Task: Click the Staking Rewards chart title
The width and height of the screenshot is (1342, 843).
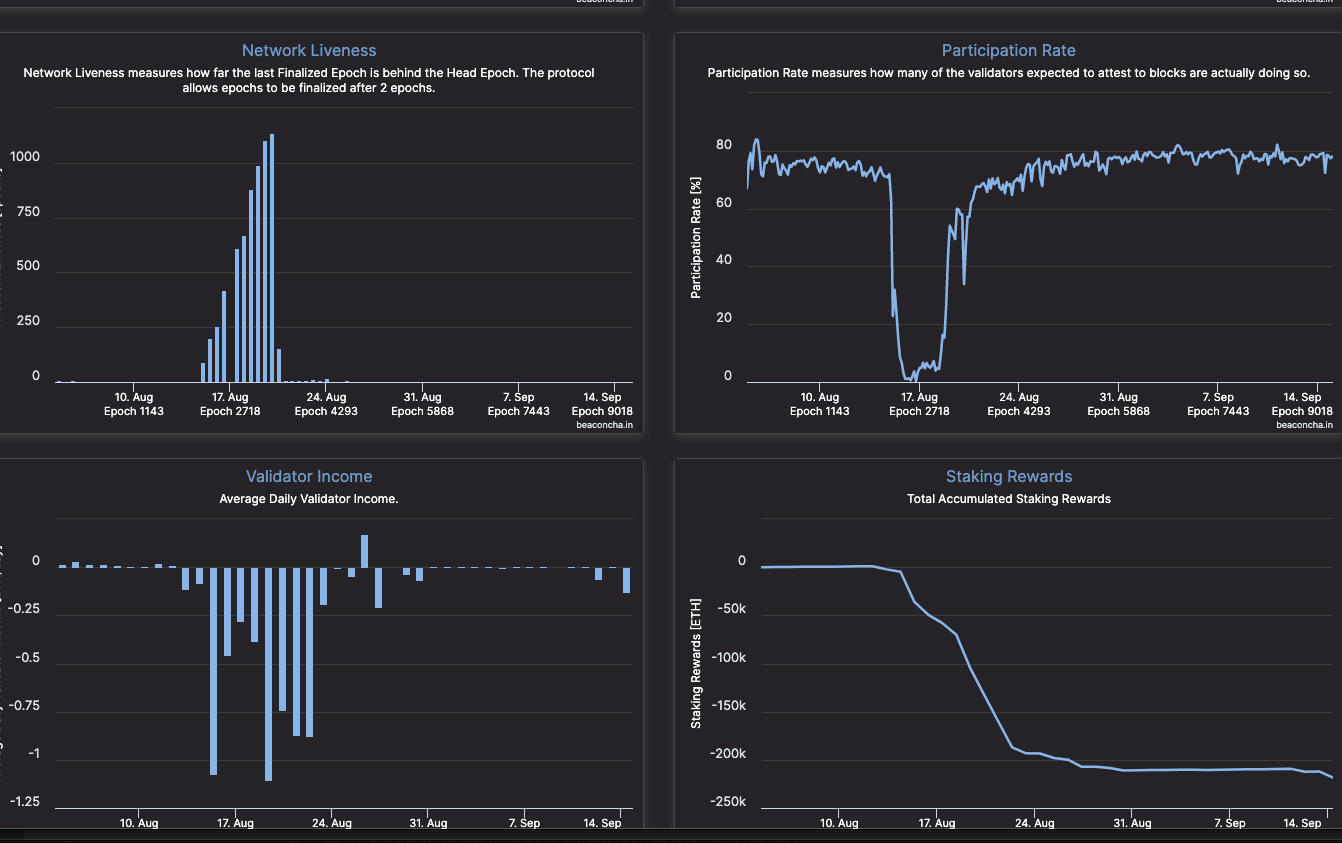Action: tap(1008, 476)
